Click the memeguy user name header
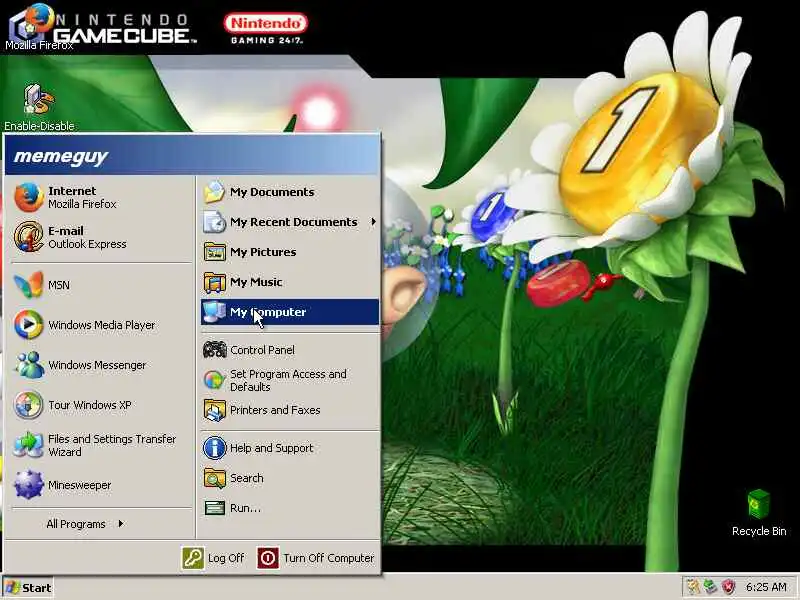Screen dimensions: 800x600 [61, 156]
